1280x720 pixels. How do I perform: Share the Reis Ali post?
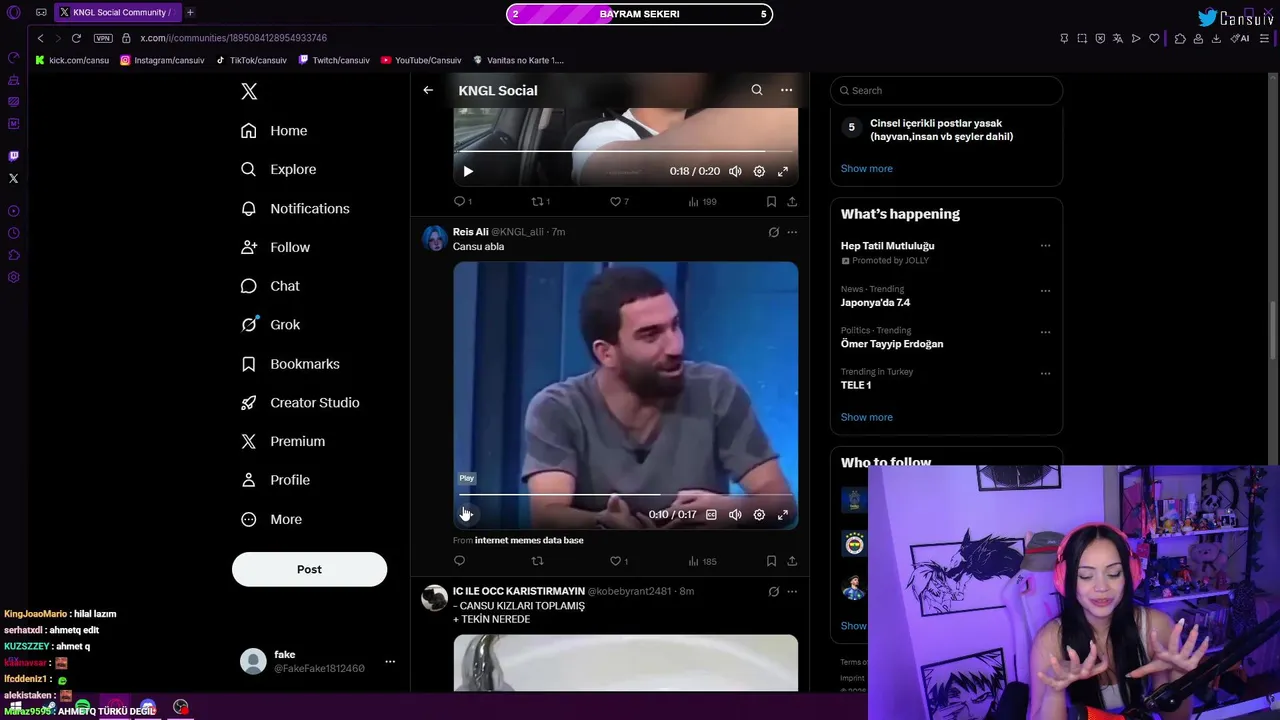point(792,561)
